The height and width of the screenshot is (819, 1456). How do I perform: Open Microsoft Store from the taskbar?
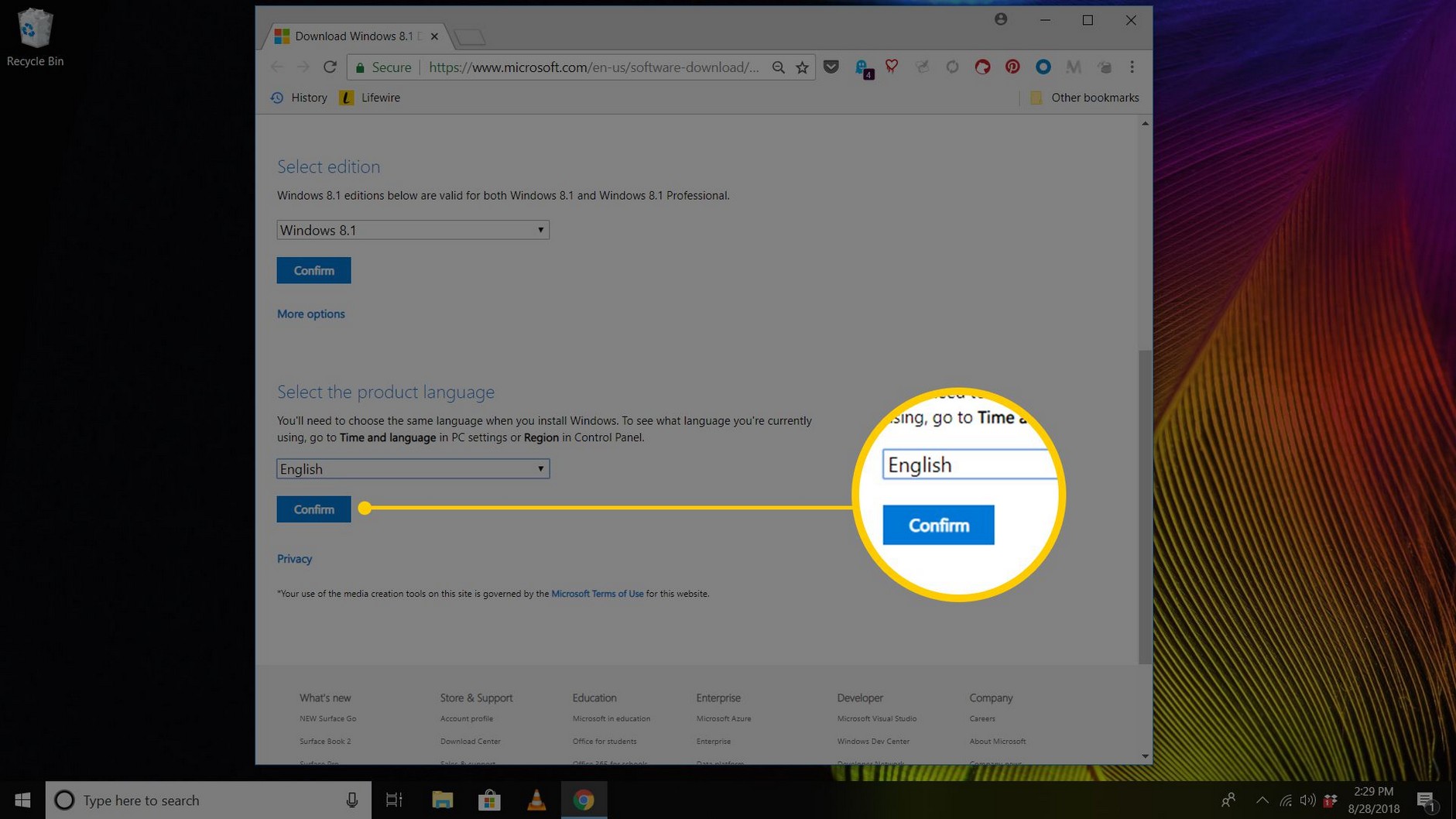489,800
